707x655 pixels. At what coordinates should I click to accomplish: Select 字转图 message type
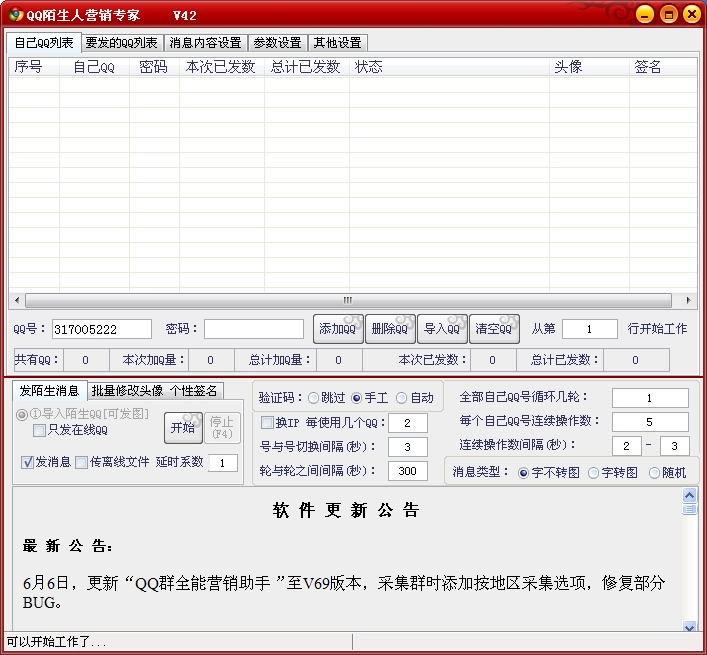613,472
